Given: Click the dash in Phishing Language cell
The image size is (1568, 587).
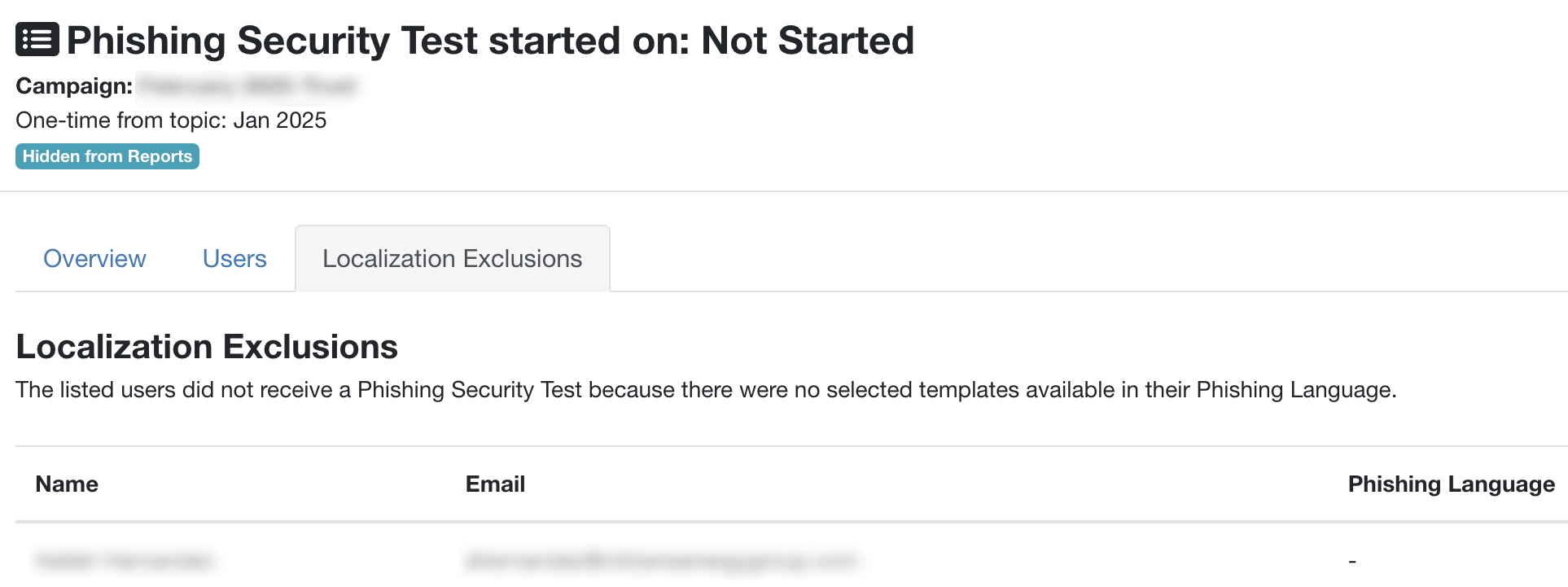Looking at the screenshot, I should pyautogui.click(x=1352, y=561).
